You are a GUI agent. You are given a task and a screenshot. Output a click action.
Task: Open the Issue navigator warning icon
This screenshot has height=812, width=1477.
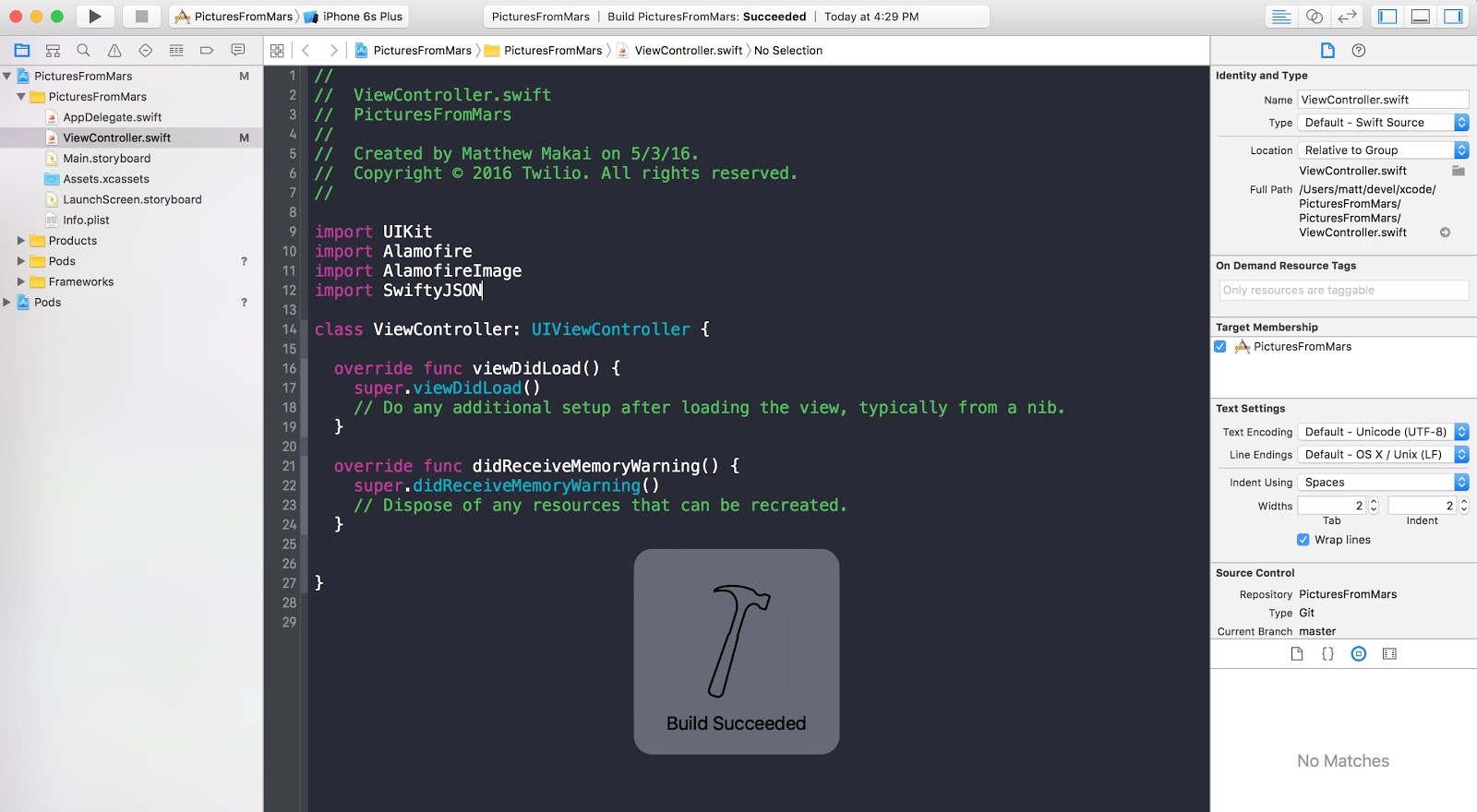[114, 51]
